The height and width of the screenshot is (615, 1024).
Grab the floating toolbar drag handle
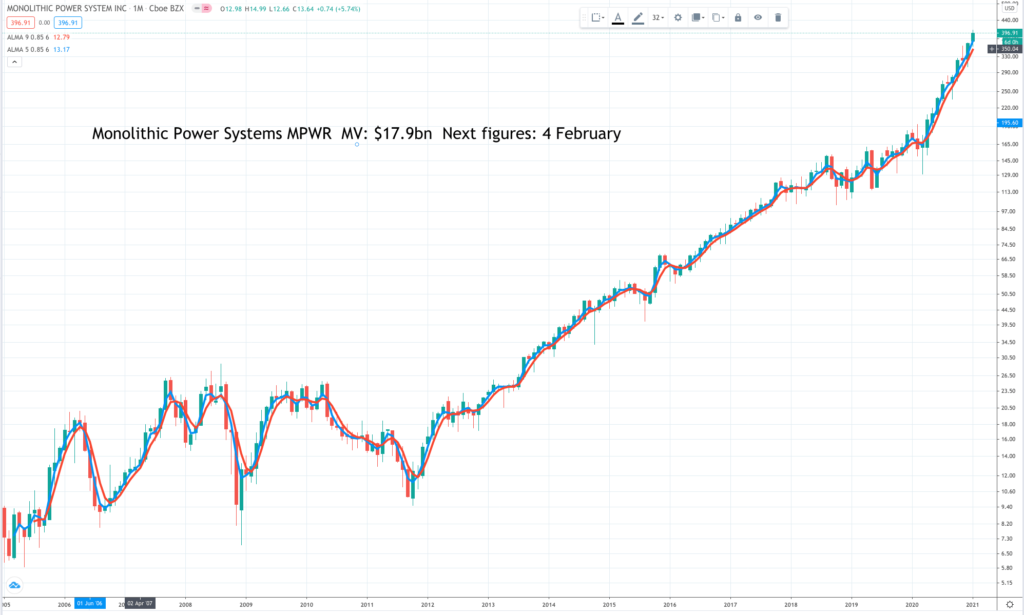584,18
